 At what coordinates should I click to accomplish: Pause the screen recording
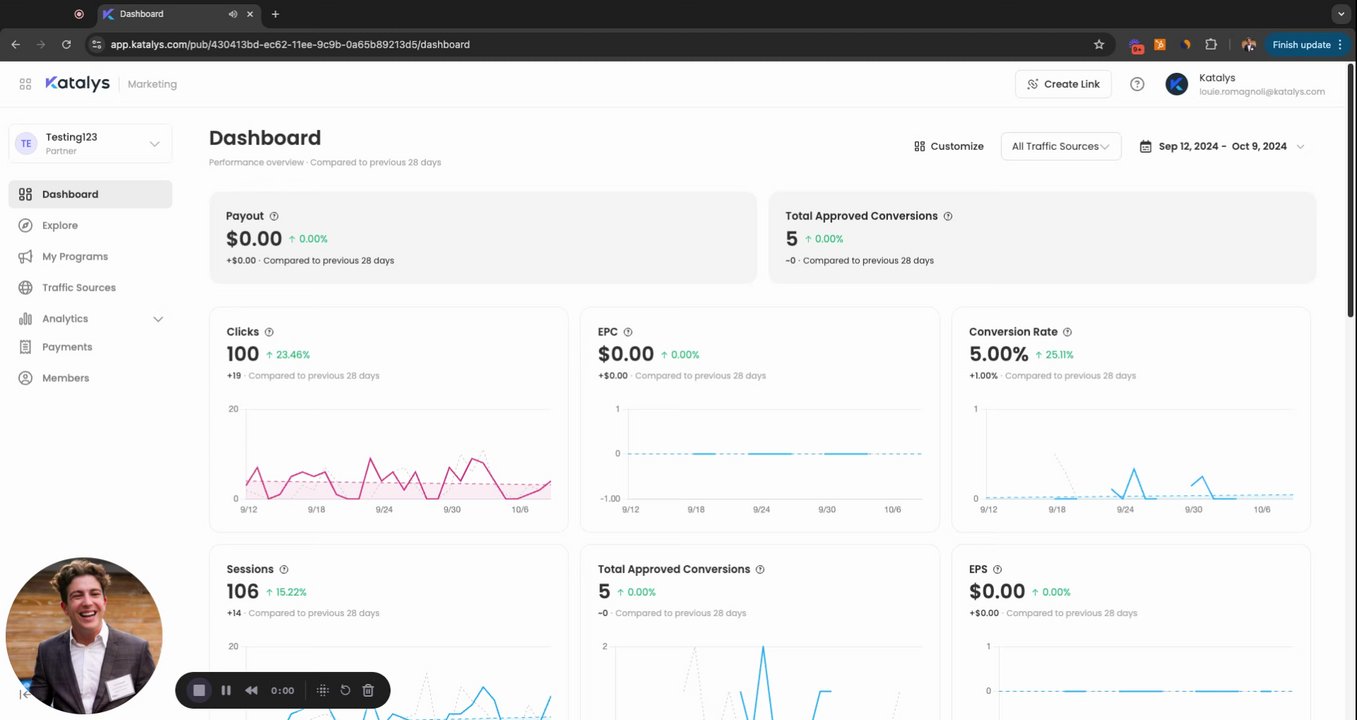(x=226, y=690)
